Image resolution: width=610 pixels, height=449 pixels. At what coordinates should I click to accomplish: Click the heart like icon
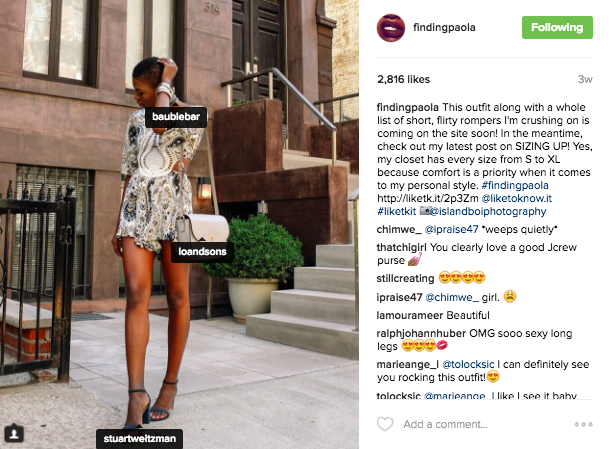pos(385,424)
